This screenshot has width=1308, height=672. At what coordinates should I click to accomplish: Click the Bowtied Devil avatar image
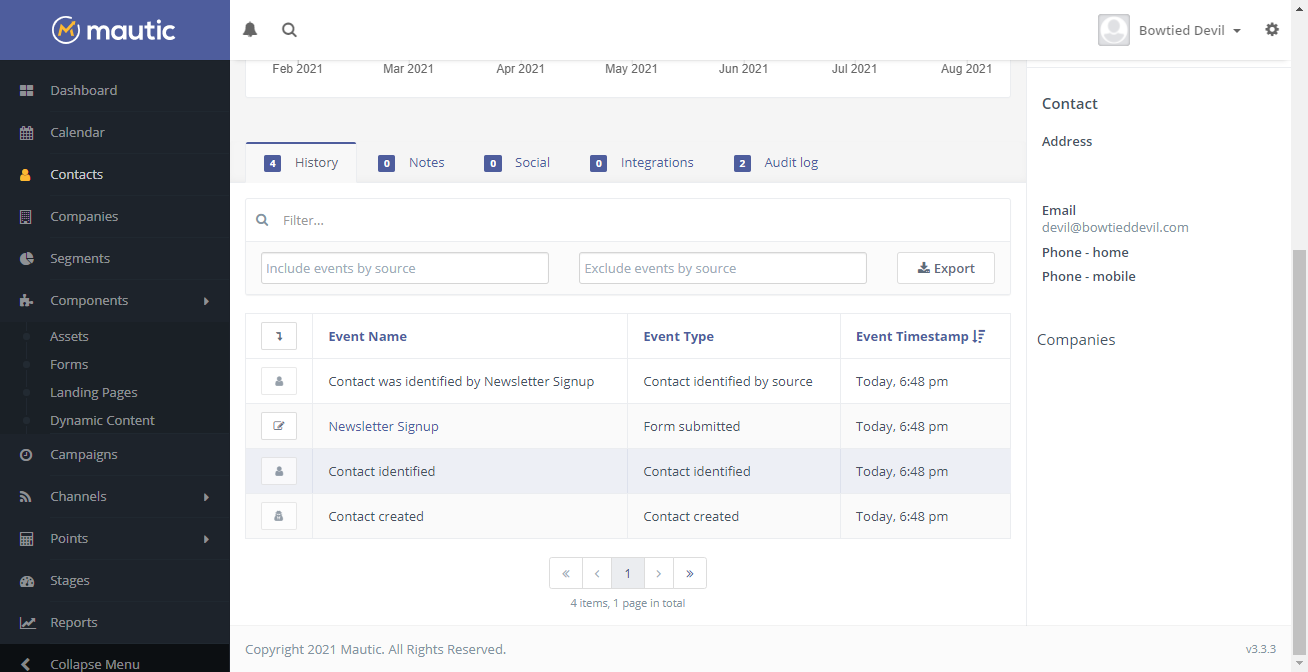click(x=1114, y=30)
